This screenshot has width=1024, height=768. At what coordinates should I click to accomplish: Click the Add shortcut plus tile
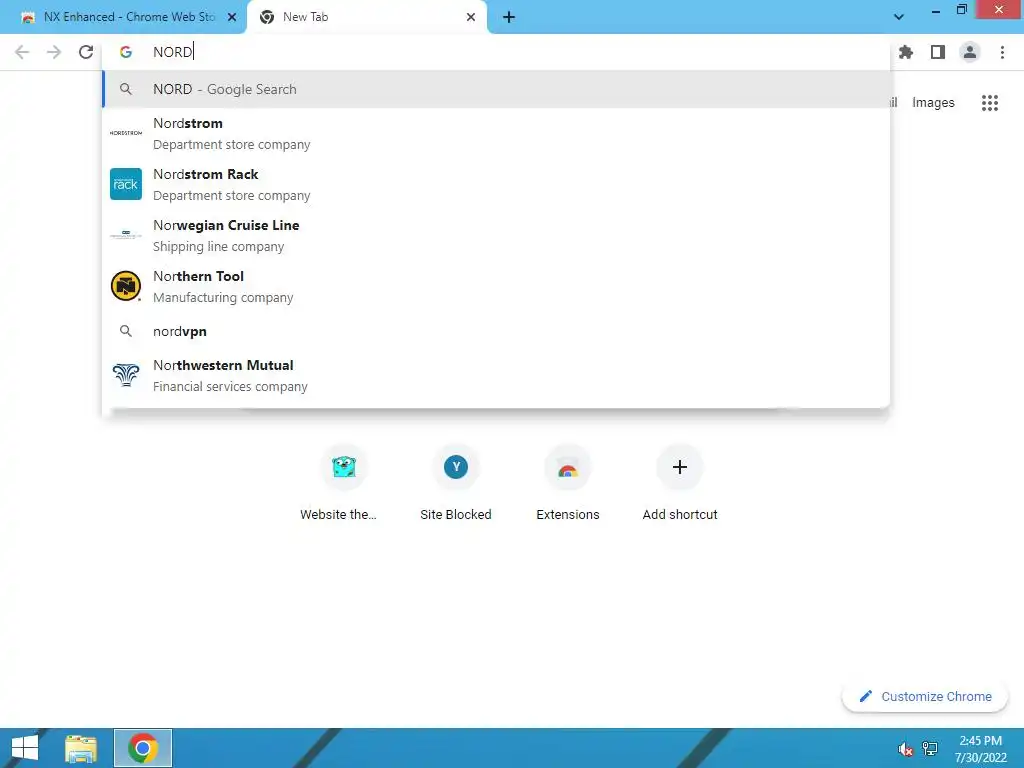pos(680,483)
